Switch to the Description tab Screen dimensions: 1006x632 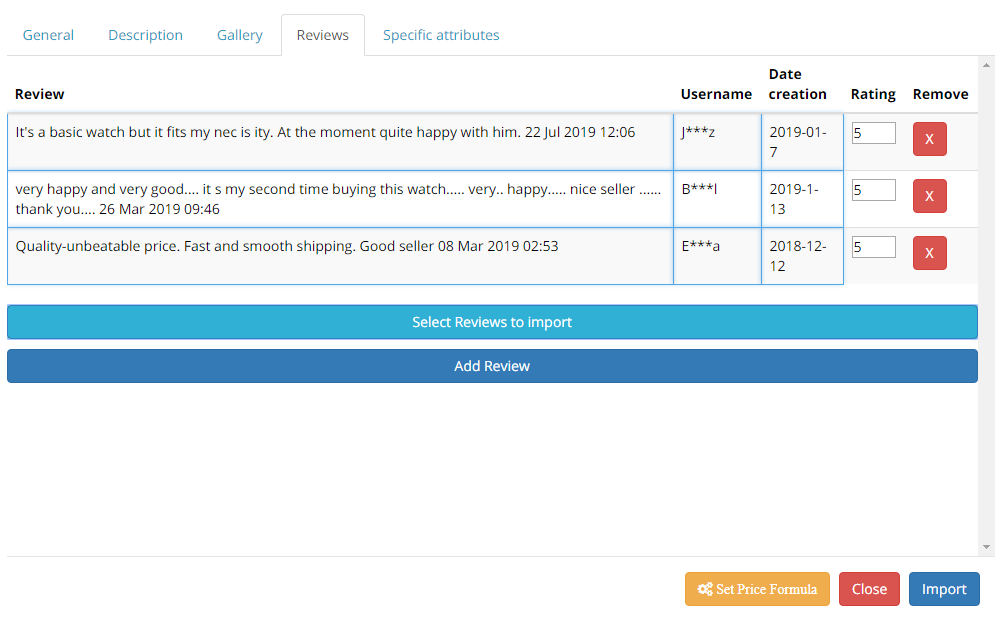tap(145, 35)
